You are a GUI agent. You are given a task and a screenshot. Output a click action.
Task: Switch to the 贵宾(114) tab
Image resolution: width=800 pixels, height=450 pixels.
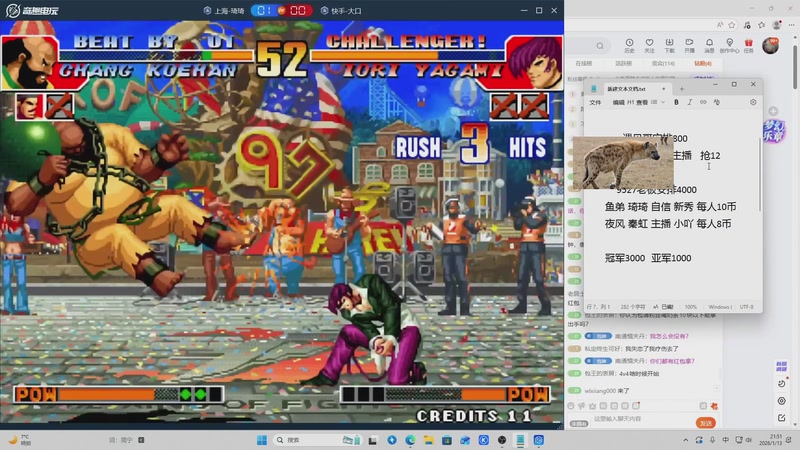(663, 64)
